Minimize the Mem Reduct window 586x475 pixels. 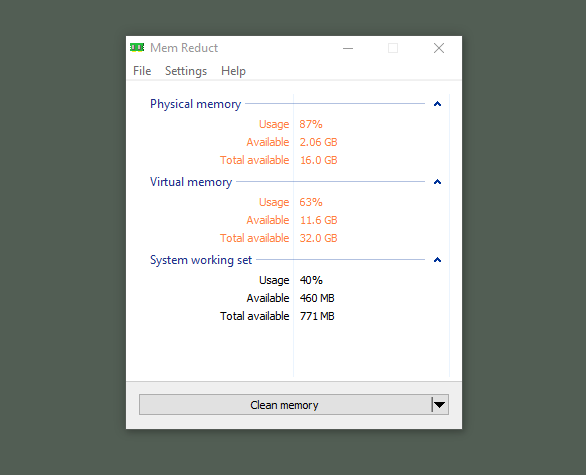348,48
